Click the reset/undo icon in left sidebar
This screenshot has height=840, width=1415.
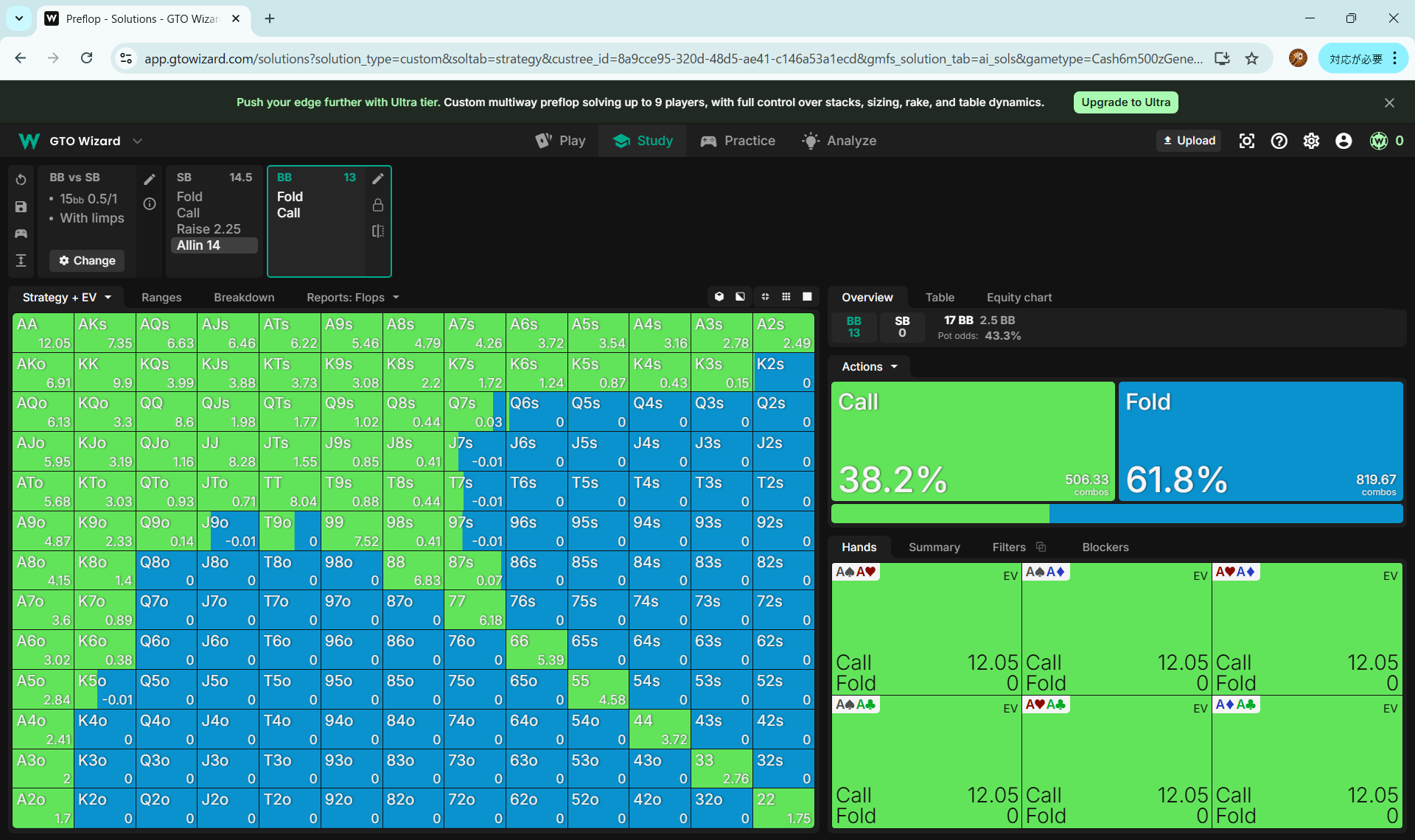click(21, 180)
